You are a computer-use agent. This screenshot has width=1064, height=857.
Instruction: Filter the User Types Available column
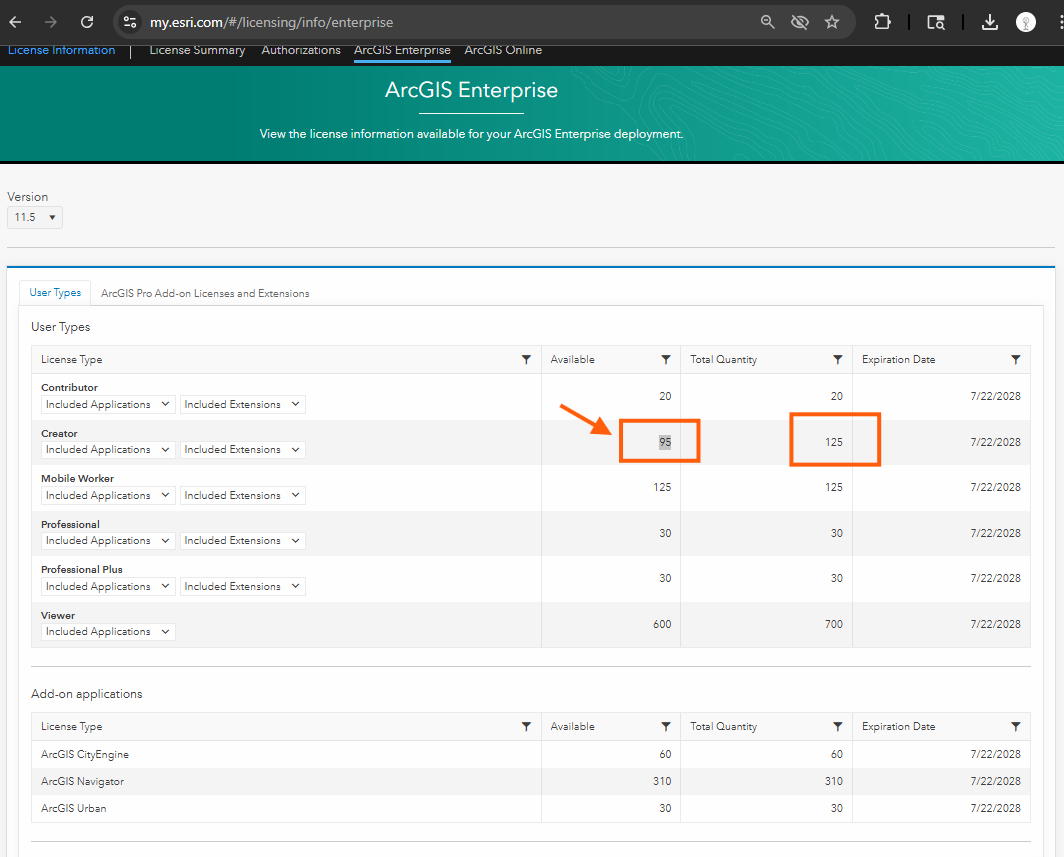click(666, 360)
